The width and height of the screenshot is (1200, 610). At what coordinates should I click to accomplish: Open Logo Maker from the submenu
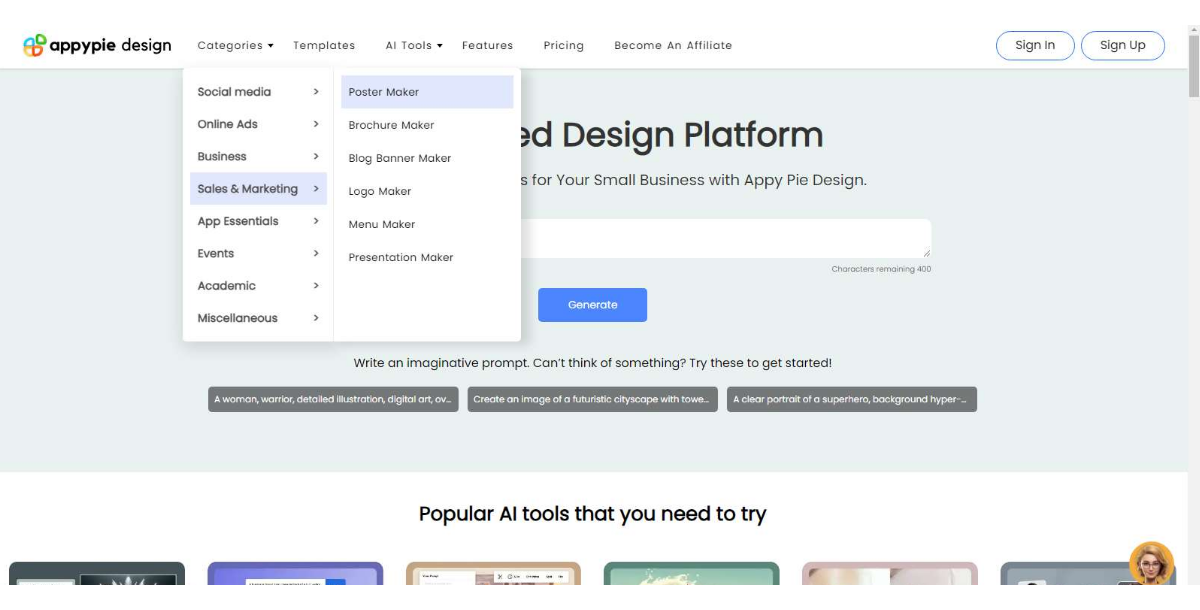tap(380, 191)
